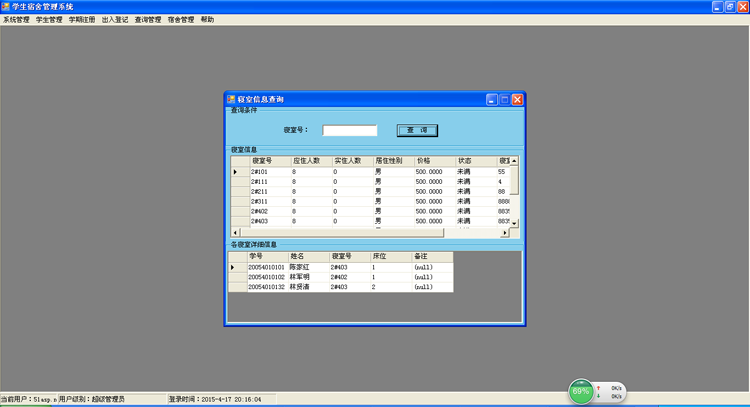The width and height of the screenshot is (750, 407).
Task: Open the 查询管理 menu
Action: (x=147, y=19)
